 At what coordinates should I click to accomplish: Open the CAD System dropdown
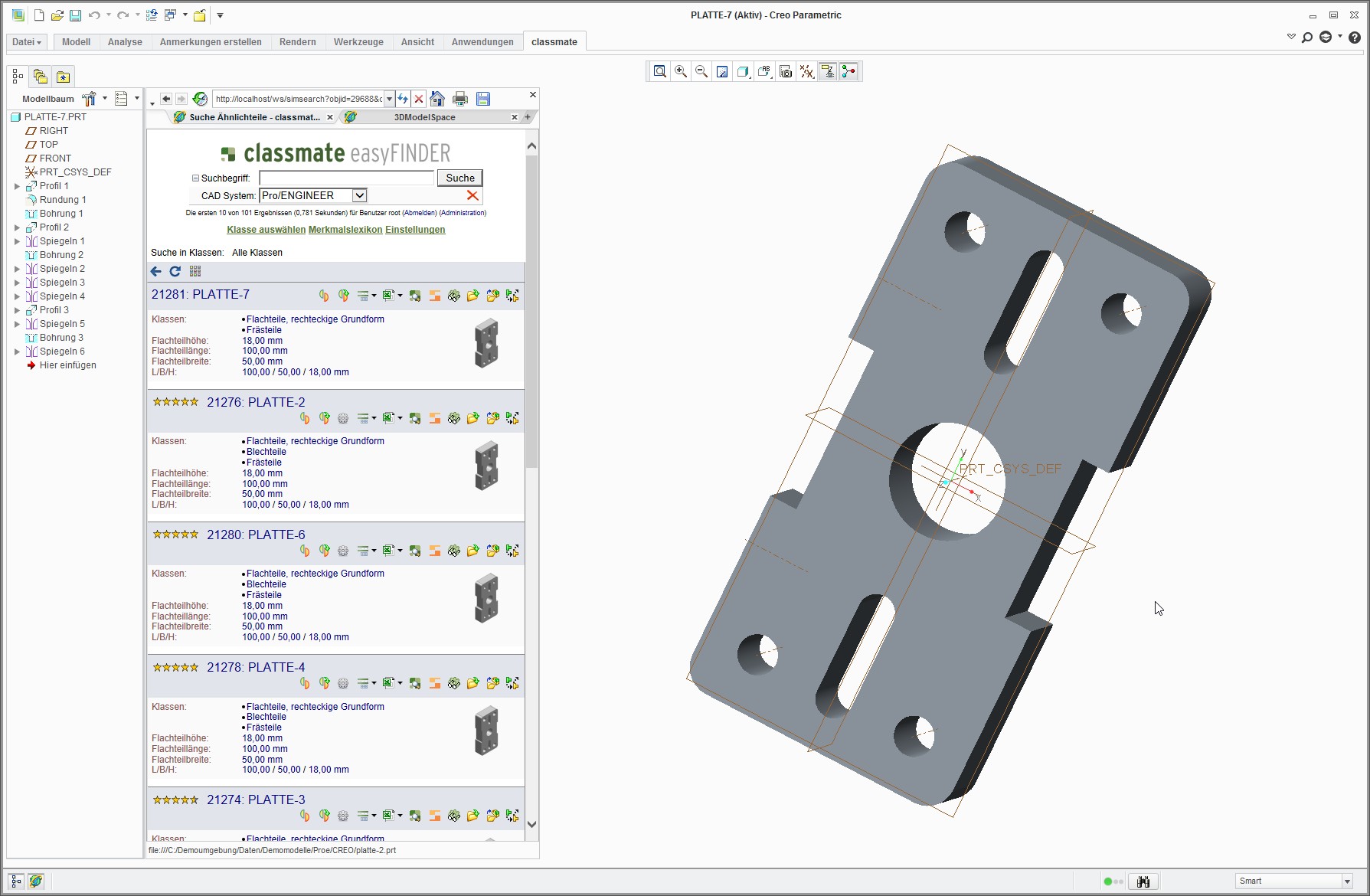click(359, 195)
